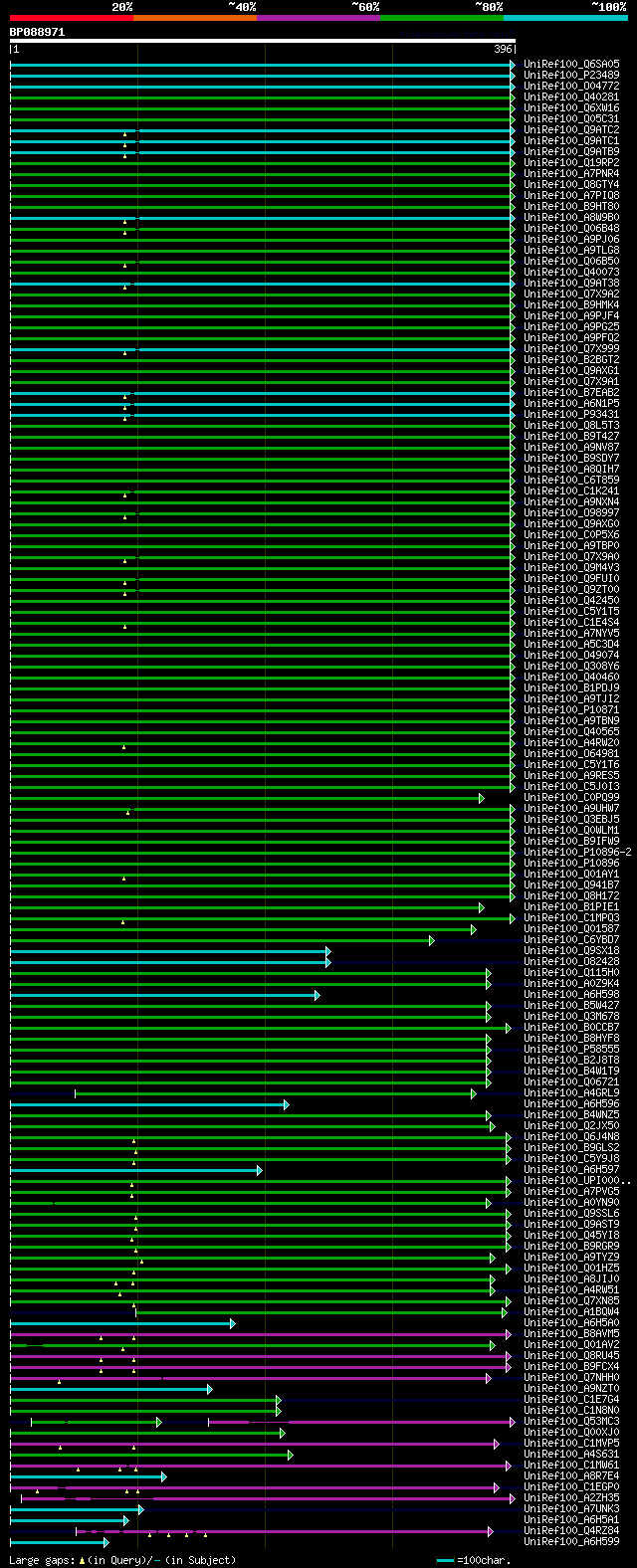Select the UniRef100_C6YBD7 label

point(571,940)
